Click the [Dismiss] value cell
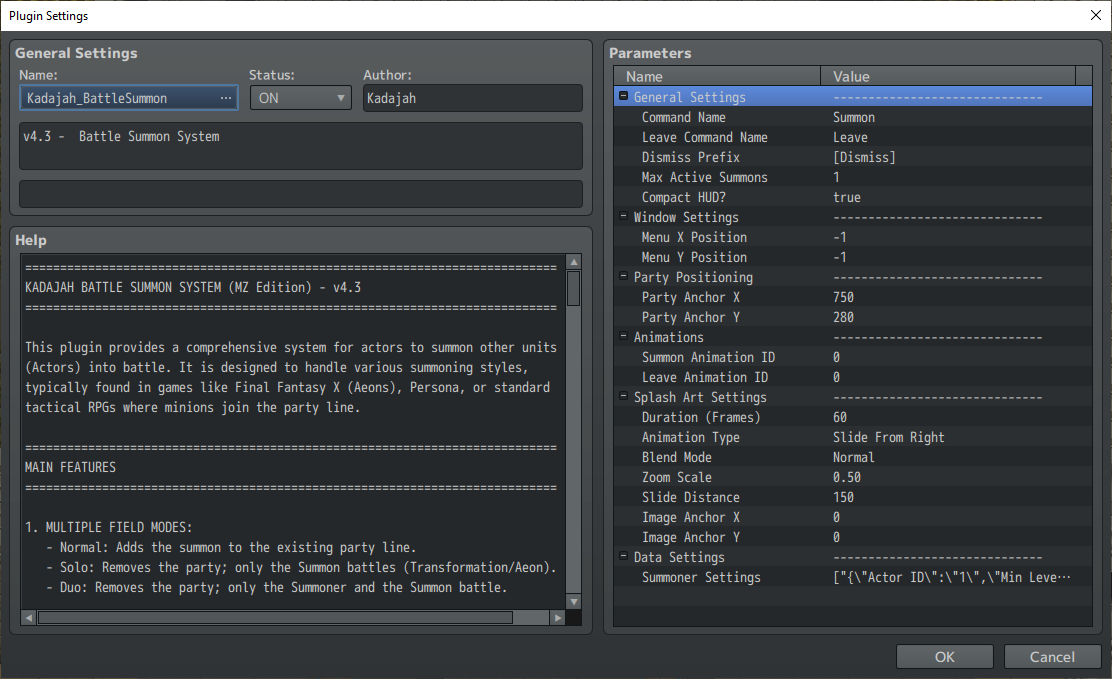 [864, 157]
